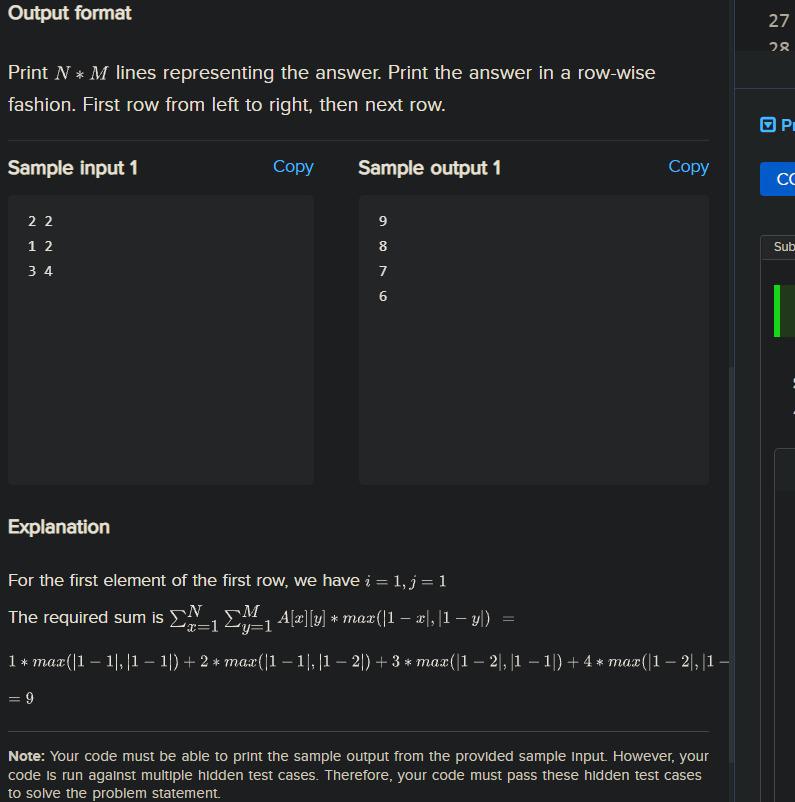Click line number 27 in editor gutter
This screenshot has height=802, width=795.
click(x=779, y=21)
